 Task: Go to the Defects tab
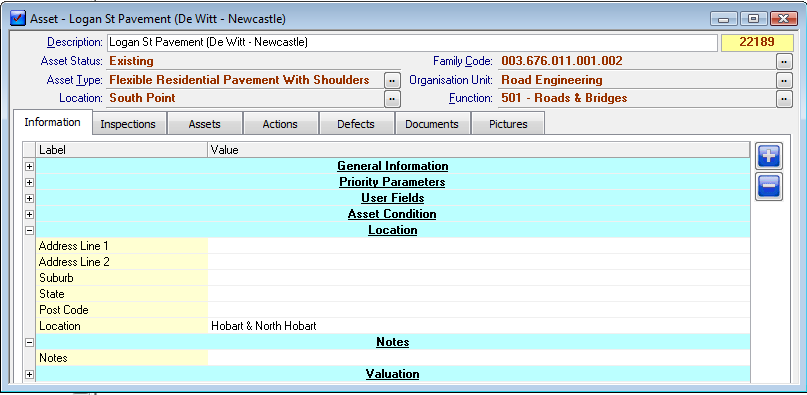pyautogui.click(x=356, y=124)
